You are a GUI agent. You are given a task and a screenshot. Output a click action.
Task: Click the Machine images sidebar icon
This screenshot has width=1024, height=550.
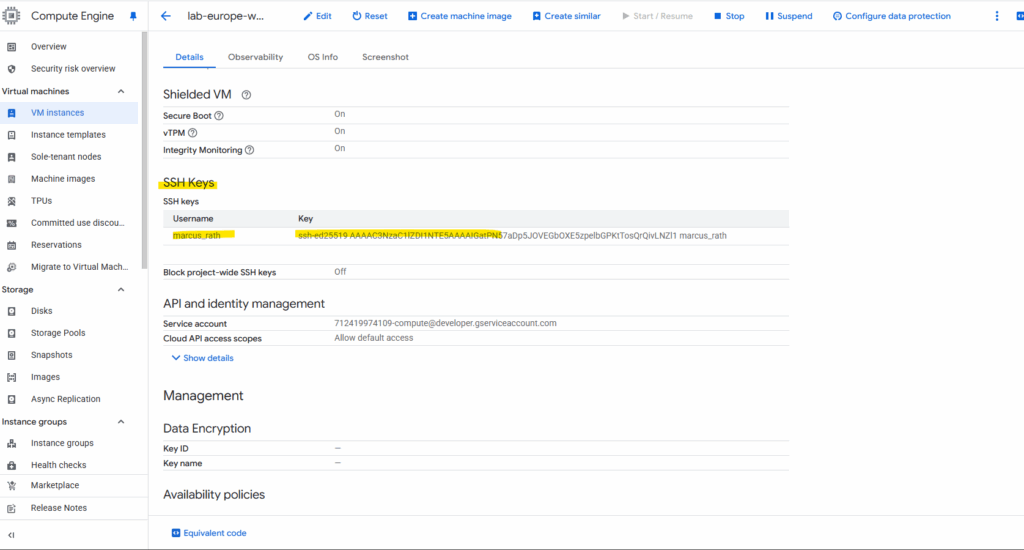pyautogui.click(x=11, y=179)
